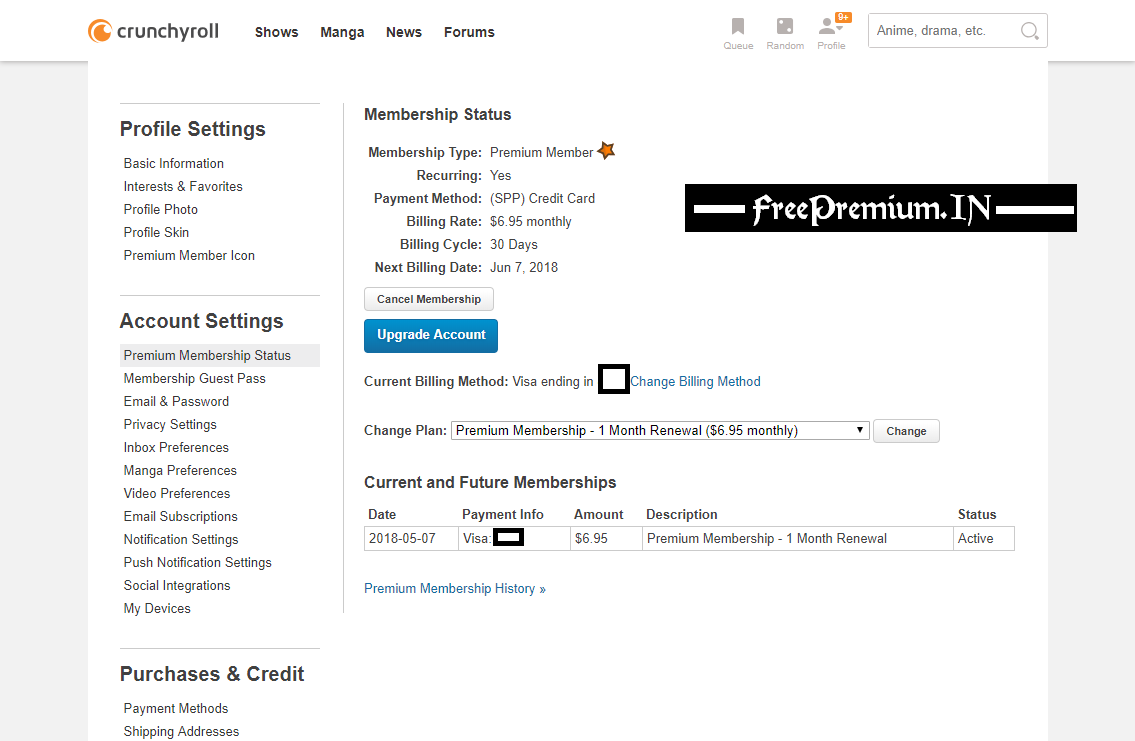
Task: Open the Manga menu
Action: [342, 32]
